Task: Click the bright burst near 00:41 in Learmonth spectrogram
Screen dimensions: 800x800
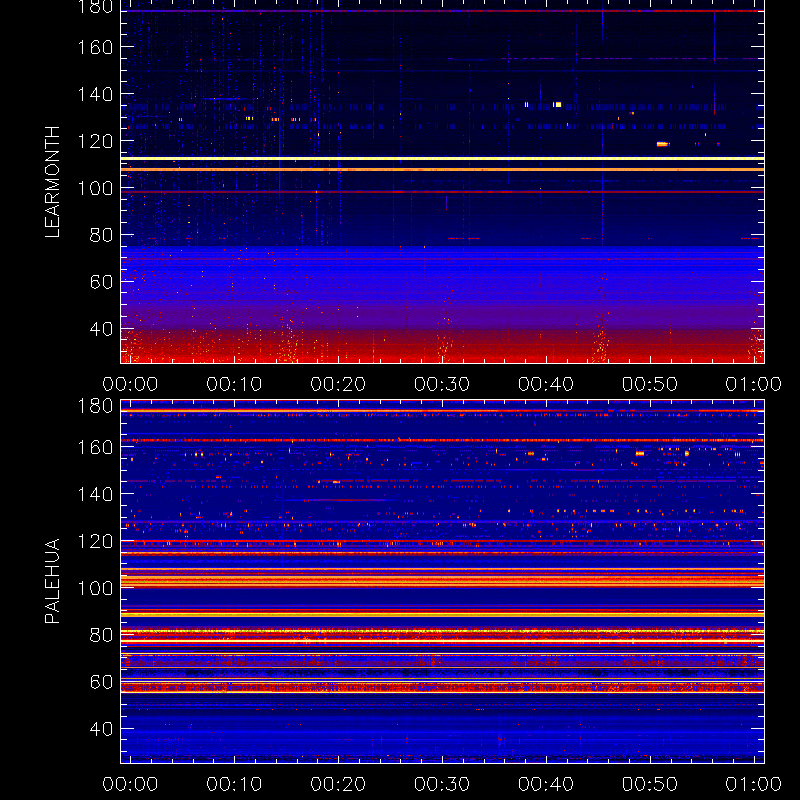Action: click(557, 105)
